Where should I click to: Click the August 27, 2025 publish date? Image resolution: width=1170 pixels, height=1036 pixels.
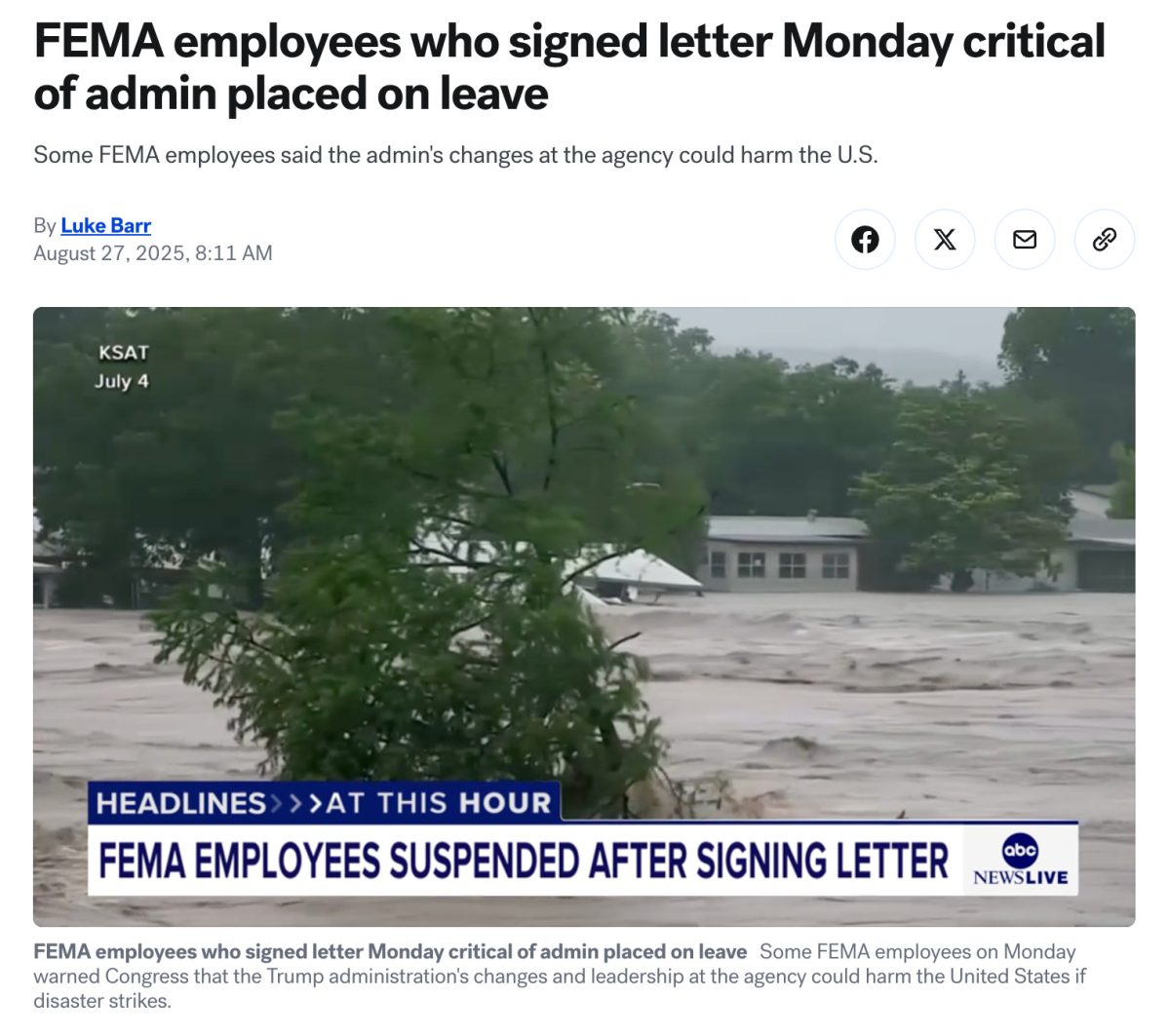click(153, 252)
